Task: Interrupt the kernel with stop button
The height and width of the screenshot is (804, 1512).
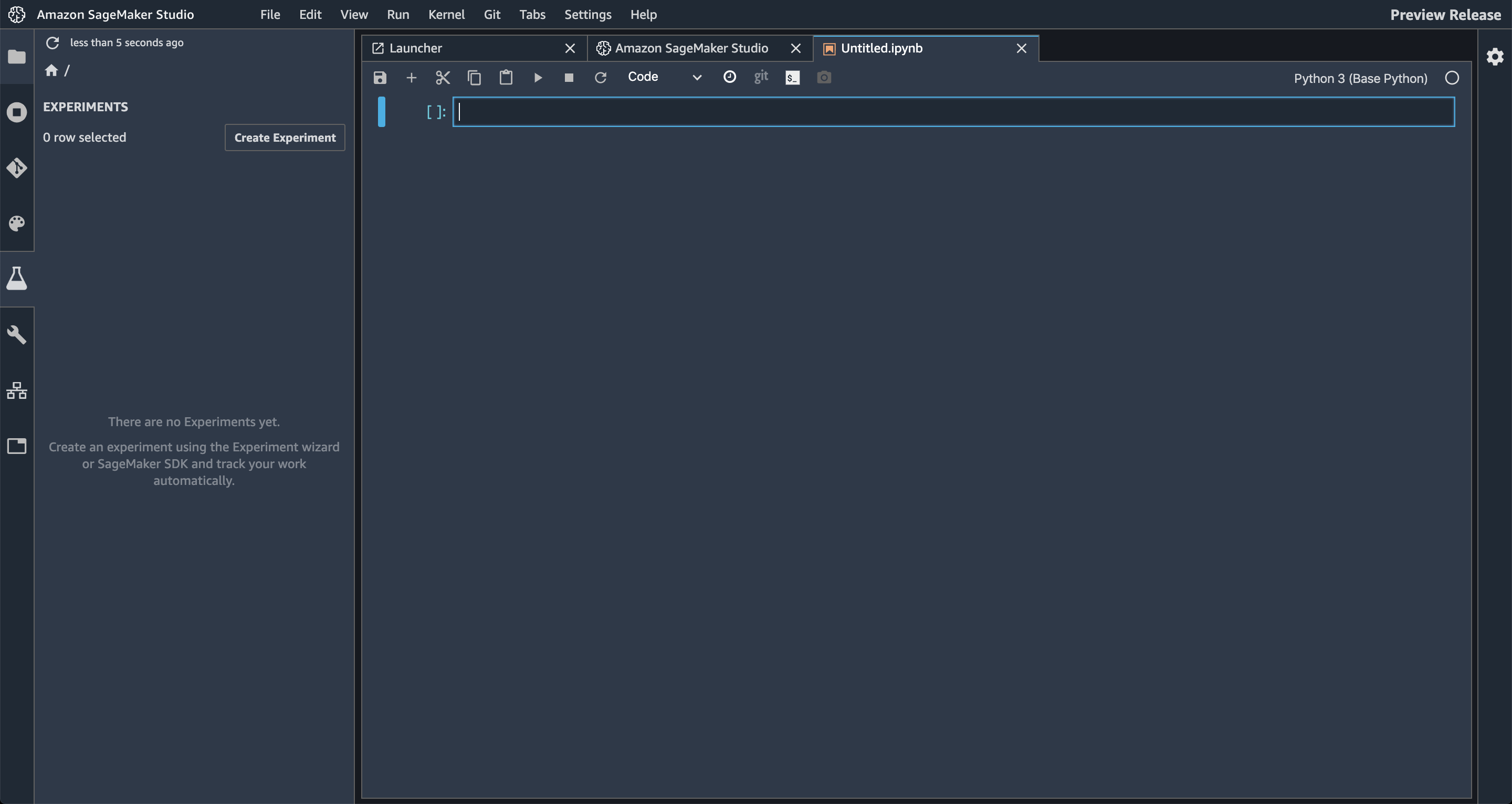Action: 569,78
